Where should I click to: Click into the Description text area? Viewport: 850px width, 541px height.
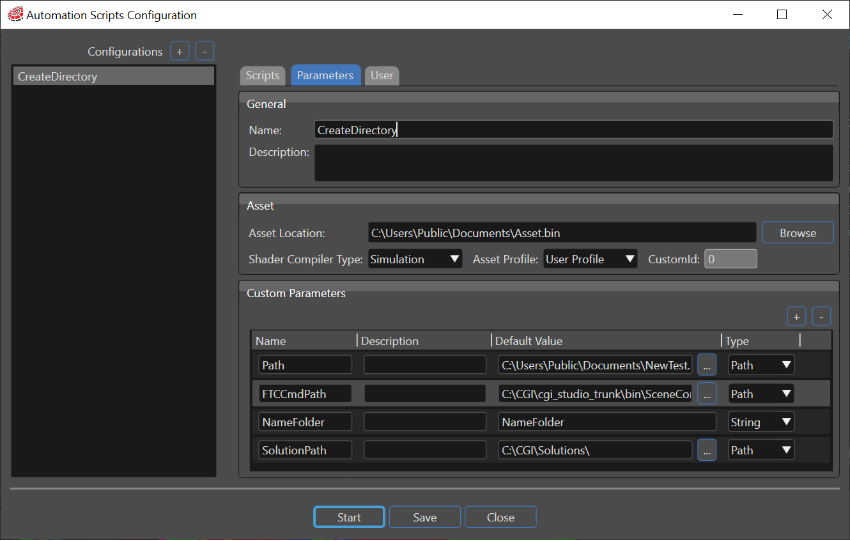(574, 163)
